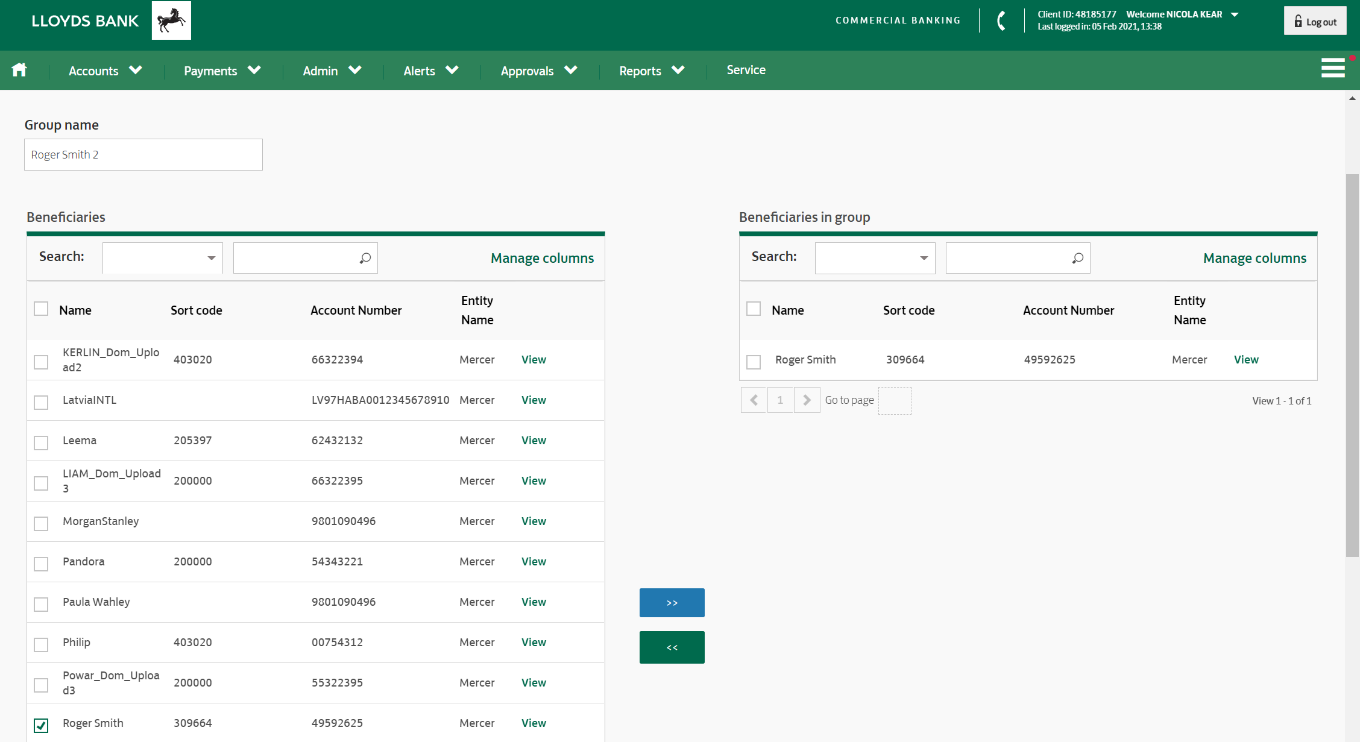Click the Group name input field

[144, 155]
